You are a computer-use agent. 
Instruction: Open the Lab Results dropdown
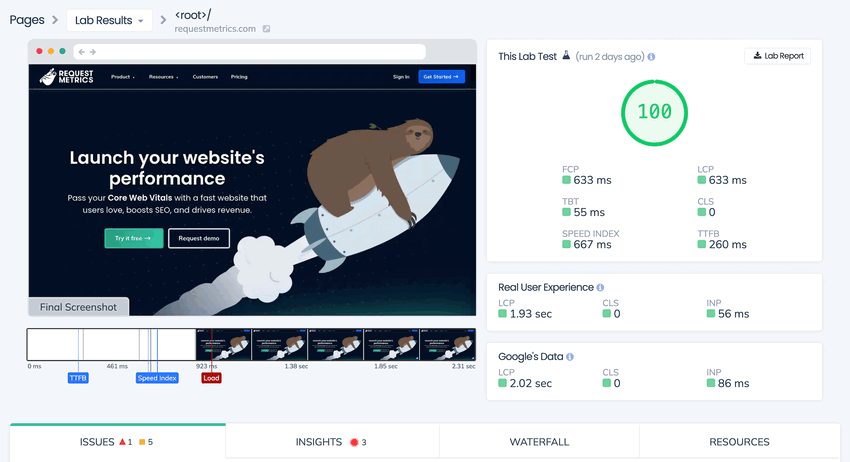click(x=109, y=20)
